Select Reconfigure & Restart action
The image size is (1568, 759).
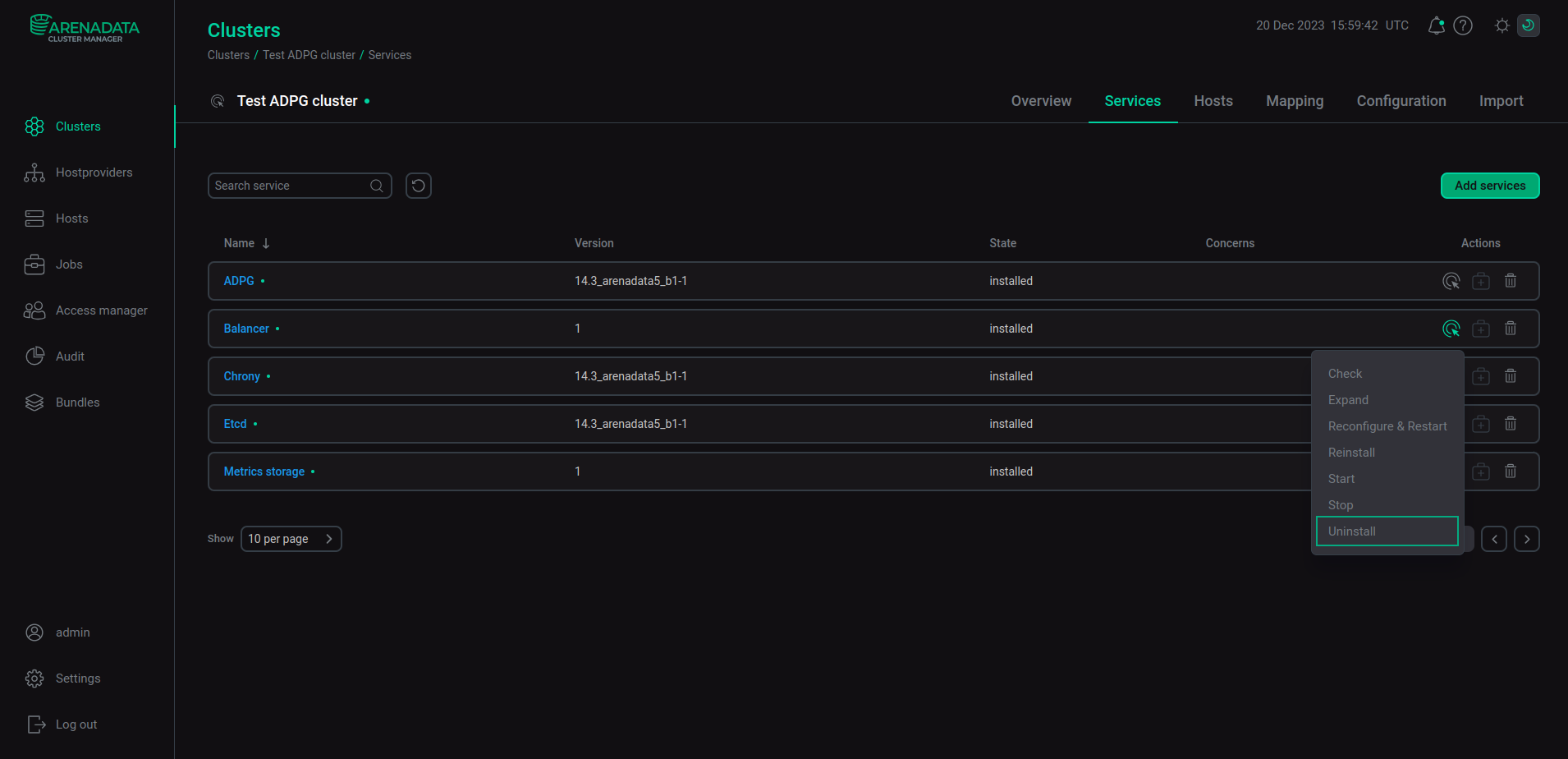click(x=1387, y=426)
